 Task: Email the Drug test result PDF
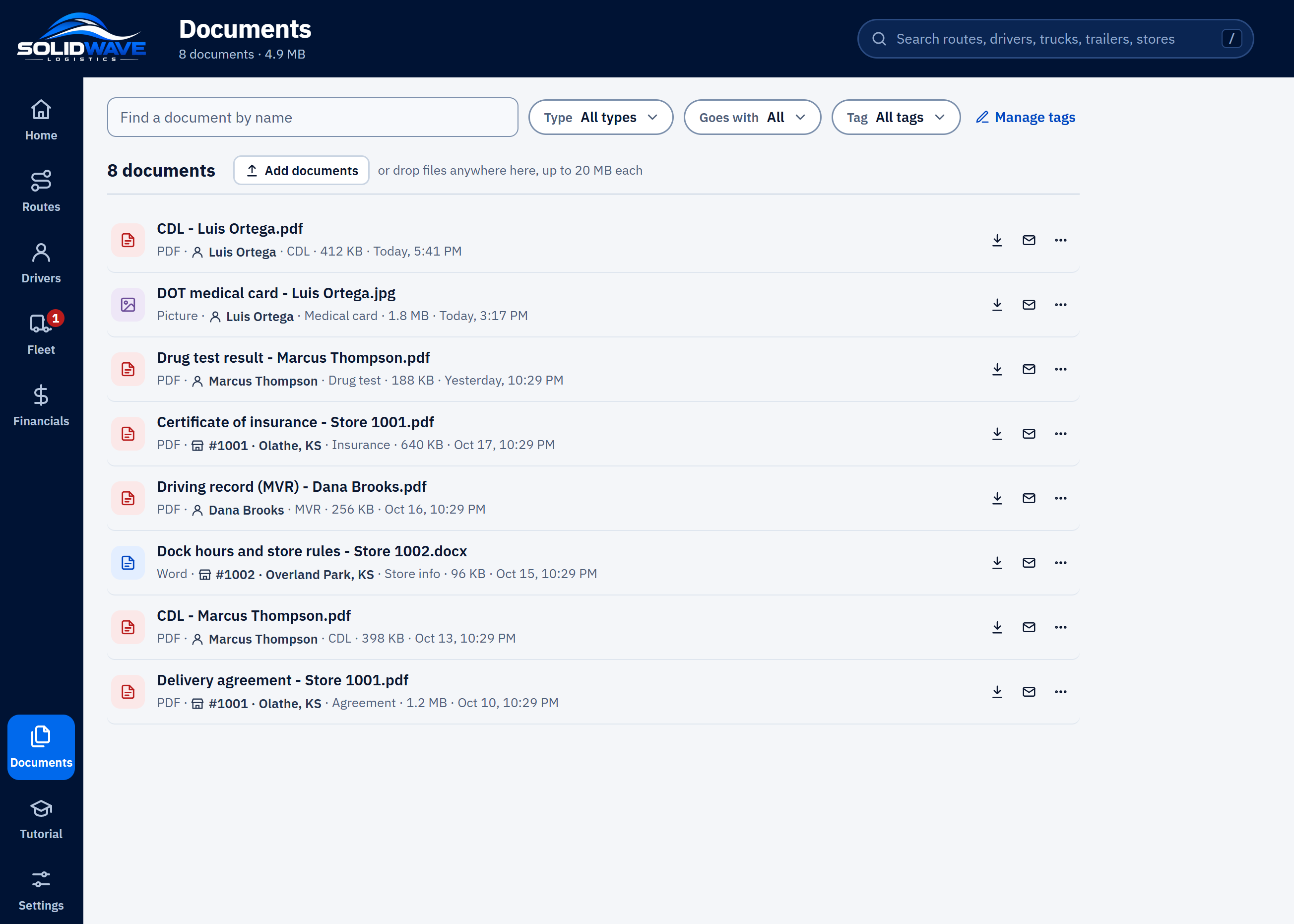(x=1029, y=369)
